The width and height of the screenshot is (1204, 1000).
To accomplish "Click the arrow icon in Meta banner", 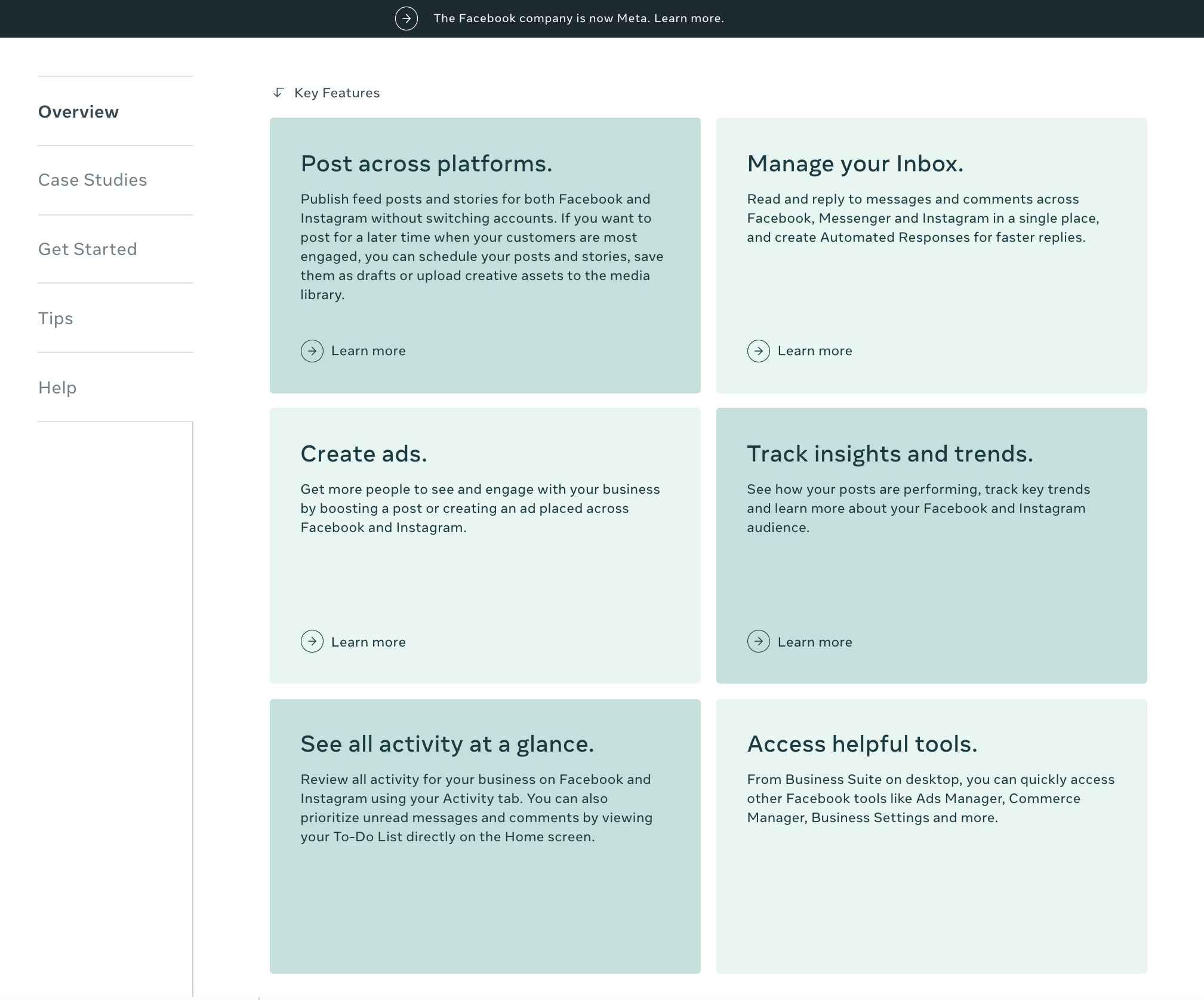I will (406, 19).
